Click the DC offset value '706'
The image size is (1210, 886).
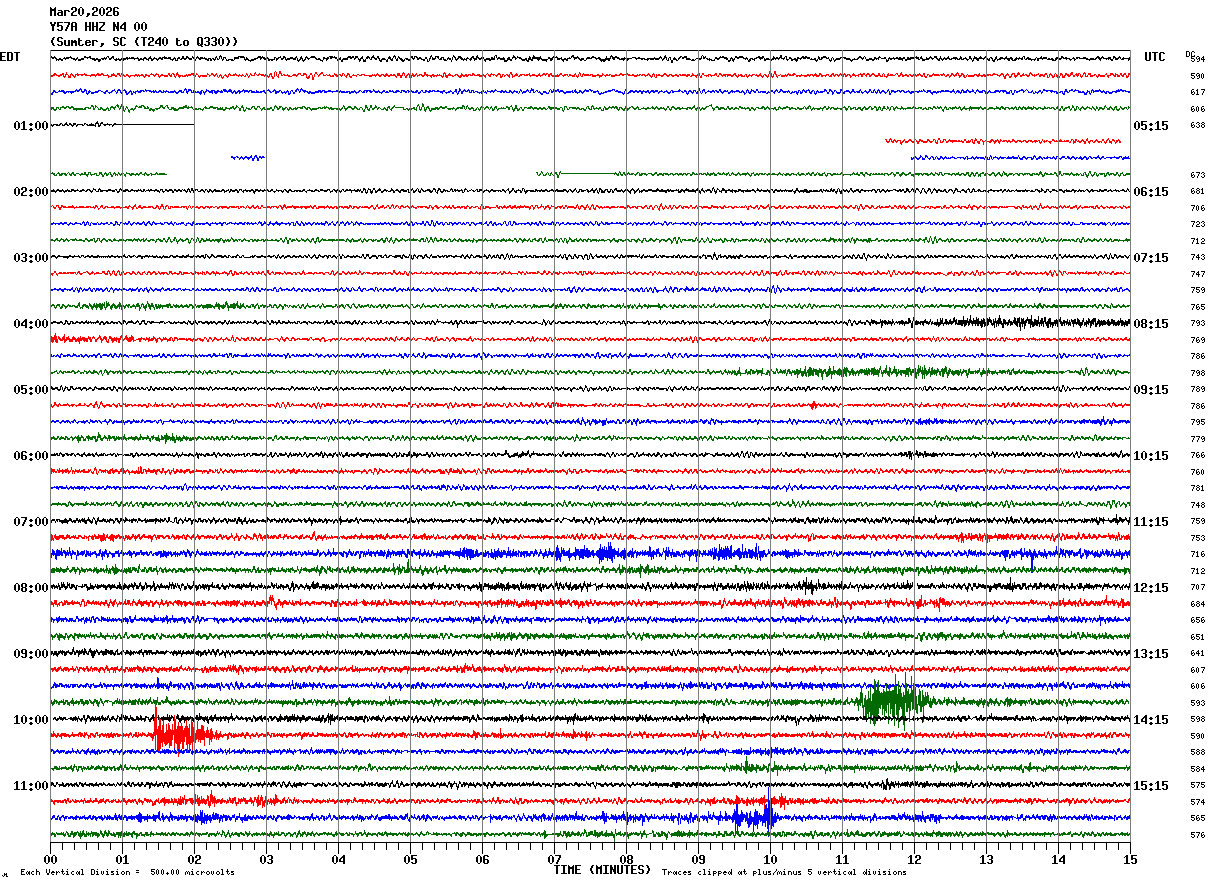[x=1197, y=208]
